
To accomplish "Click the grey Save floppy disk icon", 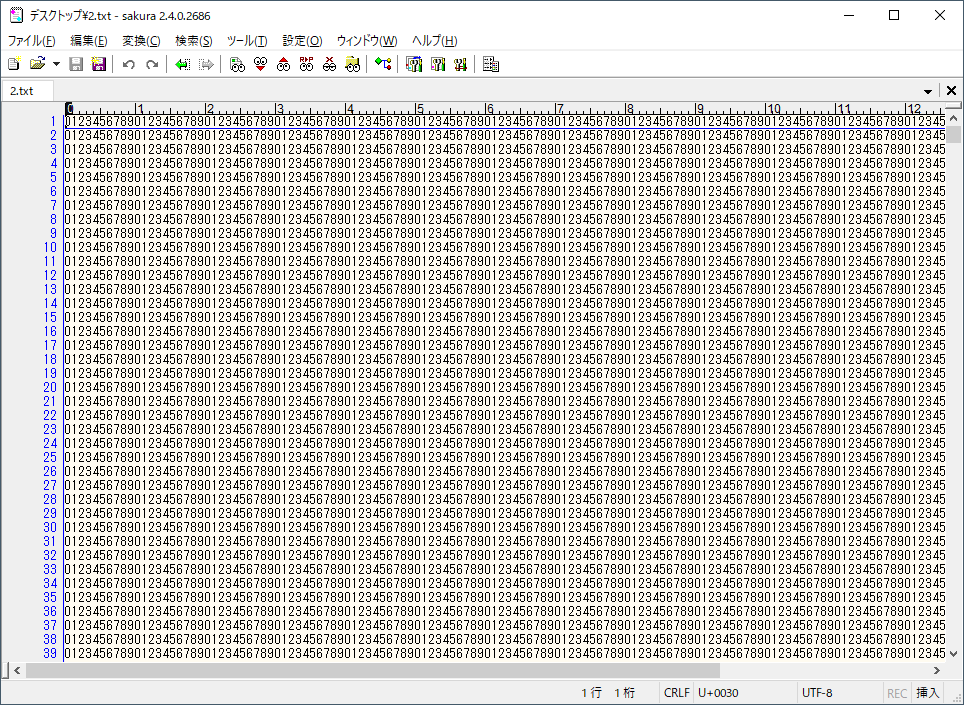I will pyautogui.click(x=76, y=64).
